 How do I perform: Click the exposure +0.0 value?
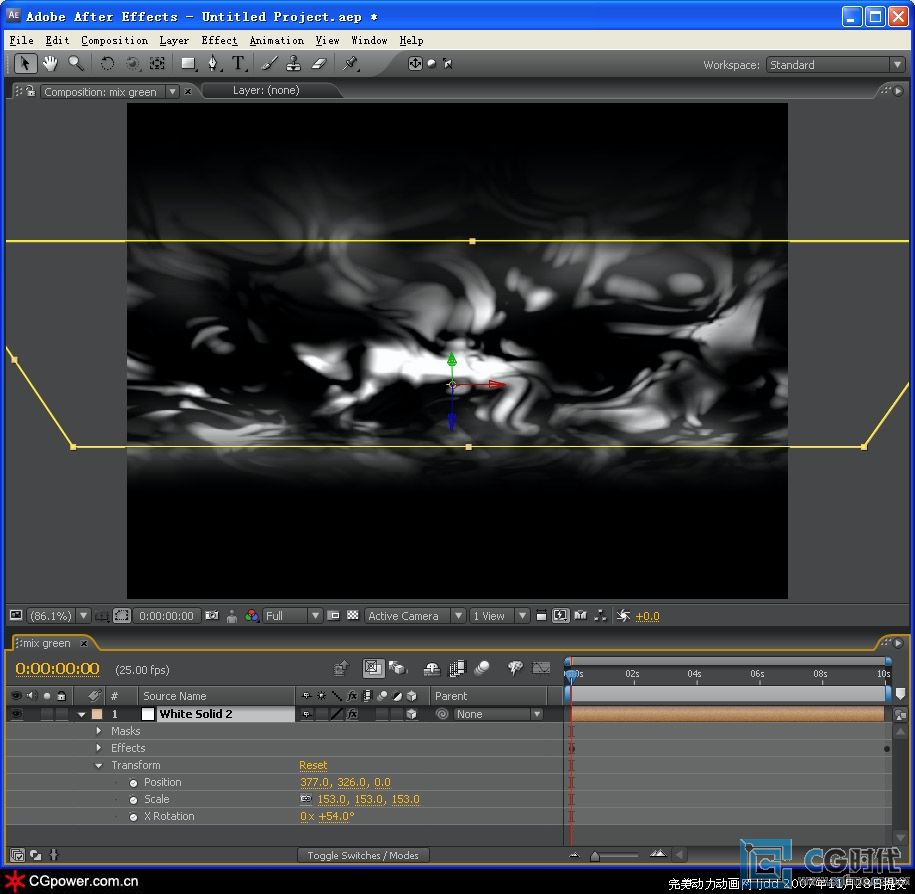click(647, 616)
